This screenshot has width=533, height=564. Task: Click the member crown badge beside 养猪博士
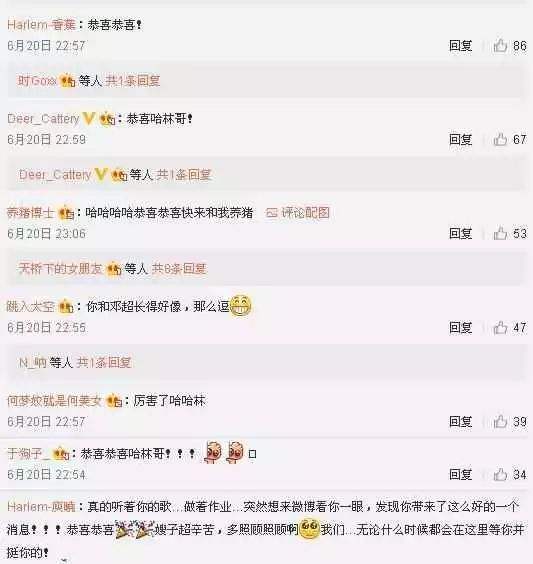click(x=66, y=213)
